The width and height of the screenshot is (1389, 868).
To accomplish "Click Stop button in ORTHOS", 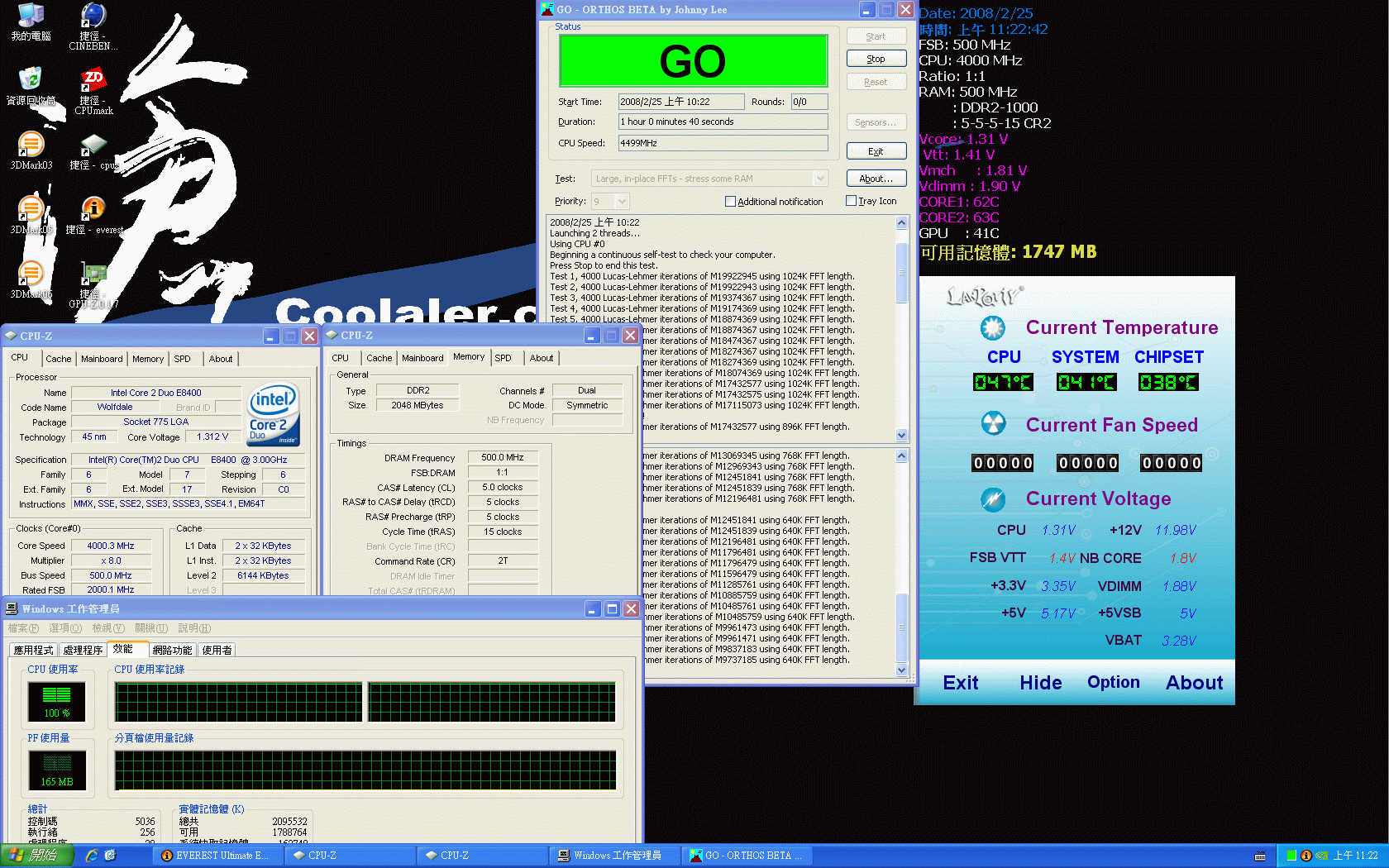I will (x=876, y=59).
